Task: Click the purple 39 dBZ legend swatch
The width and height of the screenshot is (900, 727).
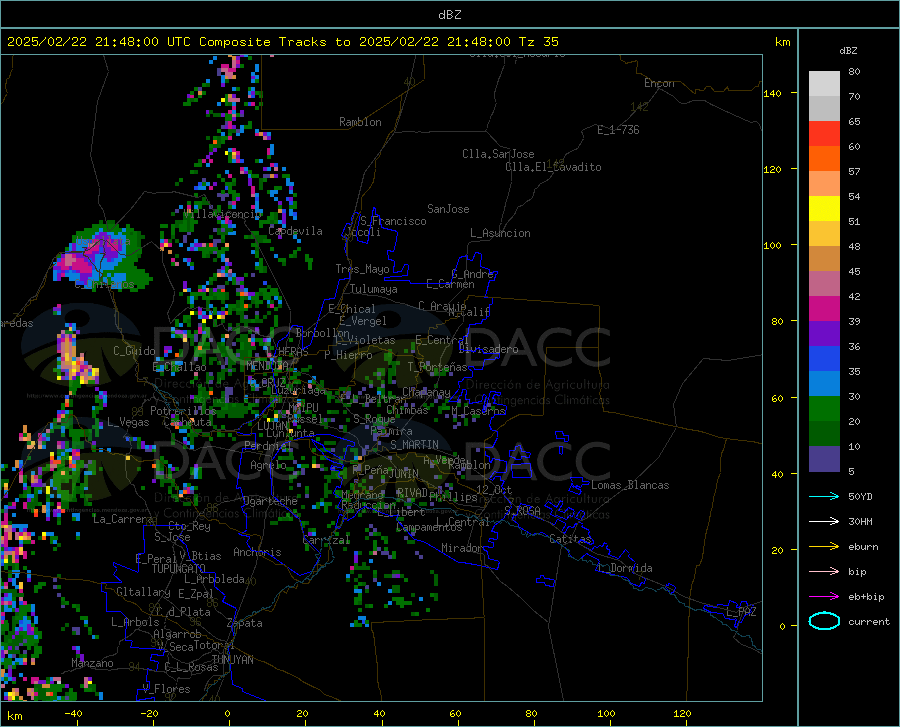Action: point(824,334)
